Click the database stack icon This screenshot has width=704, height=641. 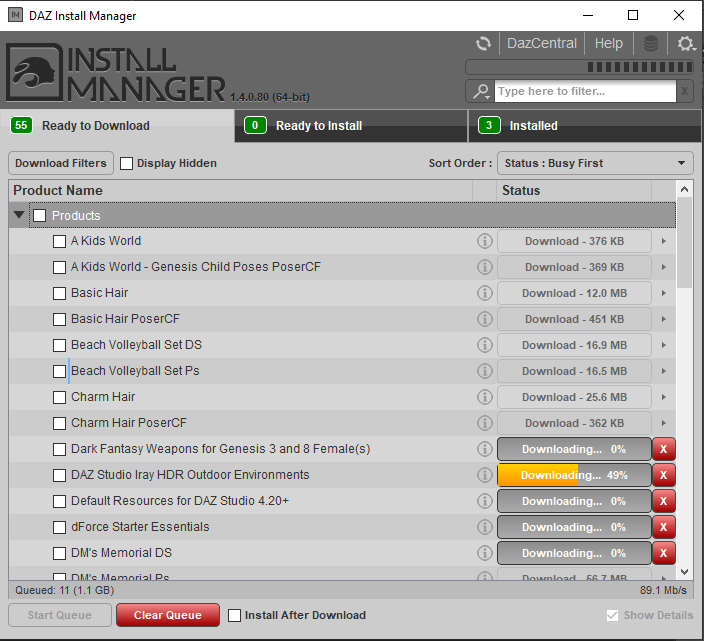pyautogui.click(x=651, y=44)
